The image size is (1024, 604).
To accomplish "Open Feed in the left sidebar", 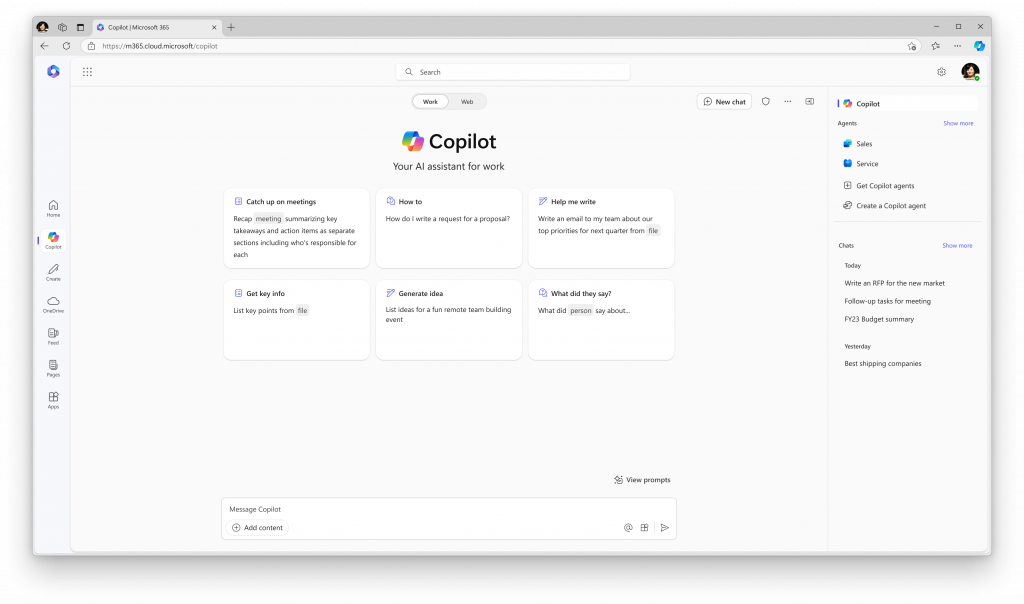I will pyautogui.click(x=53, y=337).
